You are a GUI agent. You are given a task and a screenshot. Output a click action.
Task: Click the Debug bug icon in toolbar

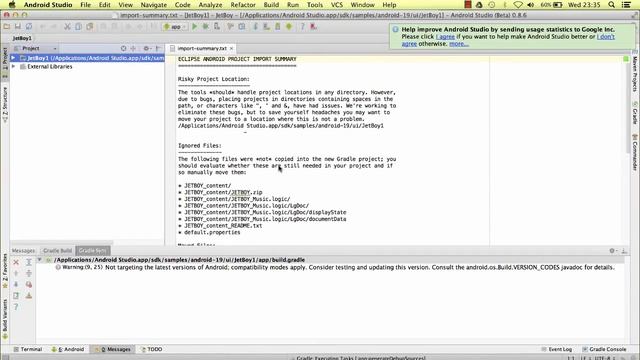(x=205, y=27)
